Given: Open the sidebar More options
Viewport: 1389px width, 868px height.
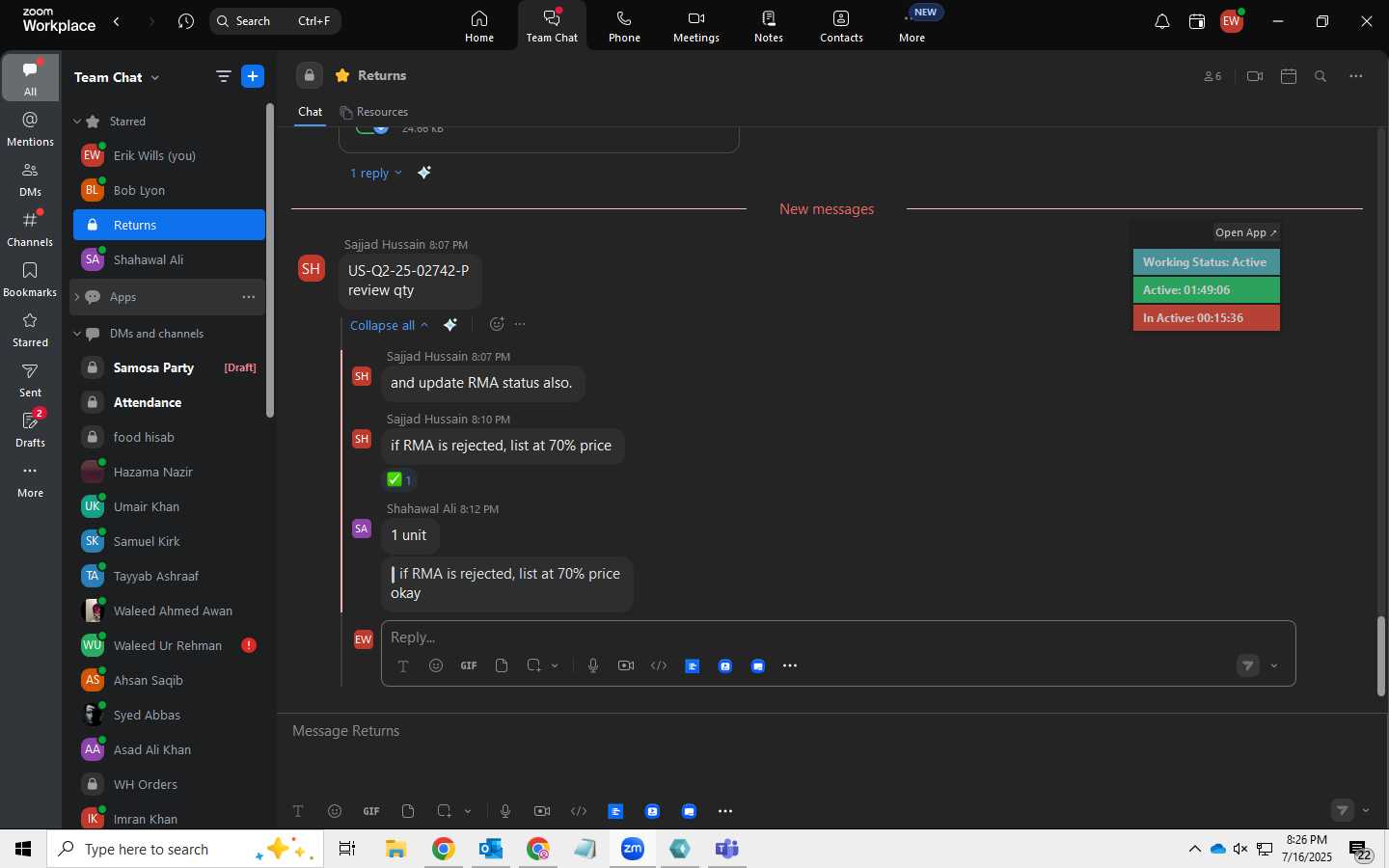Looking at the screenshot, I should click(x=30, y=480).
